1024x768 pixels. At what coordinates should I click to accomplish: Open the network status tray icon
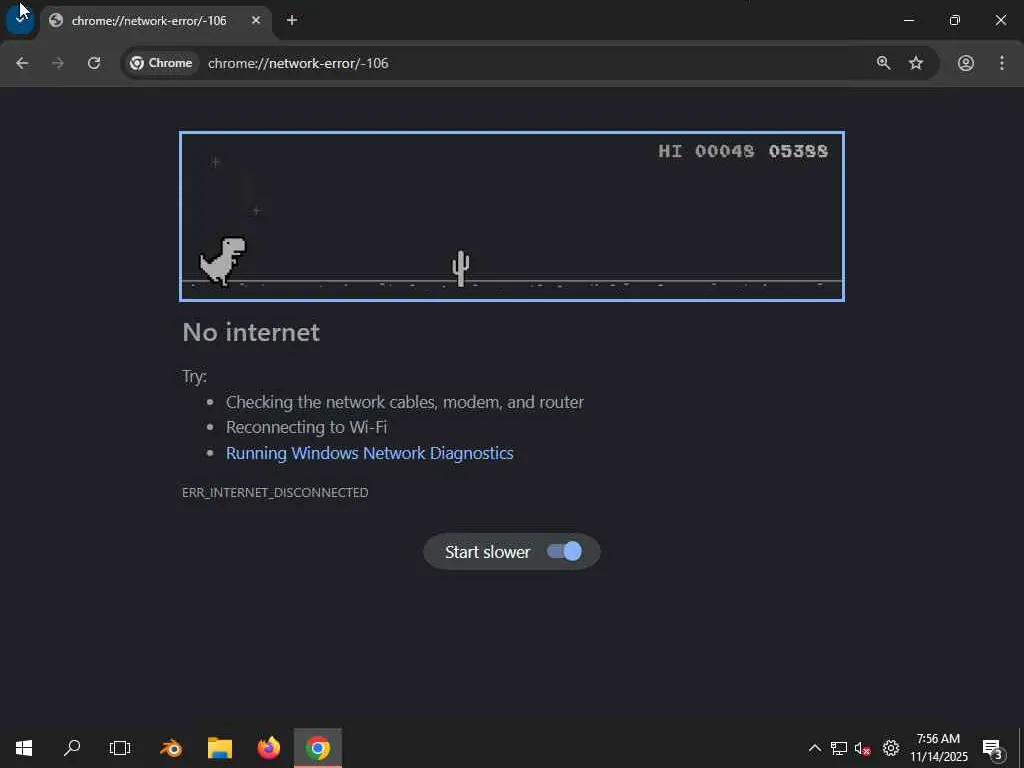pos(839,748)
